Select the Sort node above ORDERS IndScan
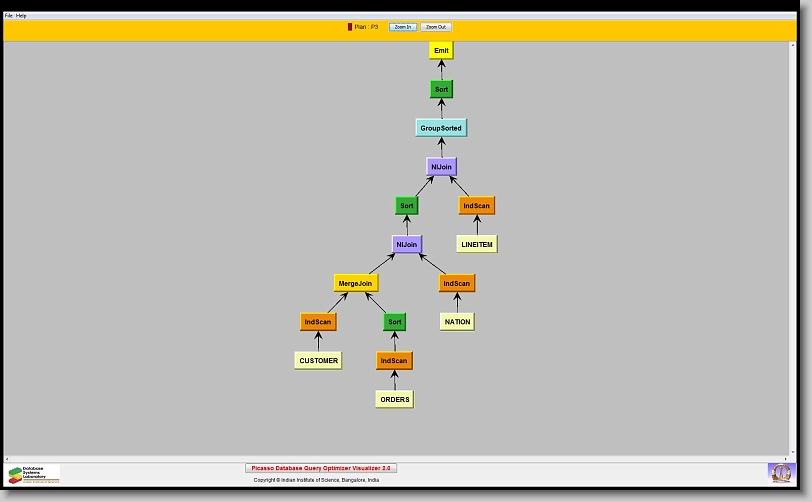 point(395,322)
